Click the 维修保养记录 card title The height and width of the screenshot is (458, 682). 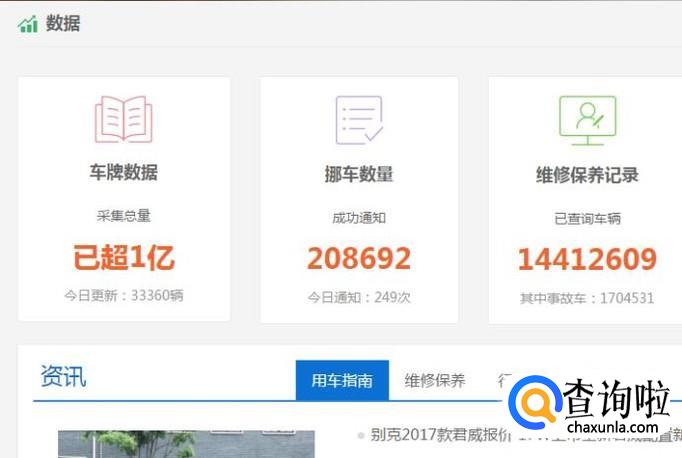587,175
